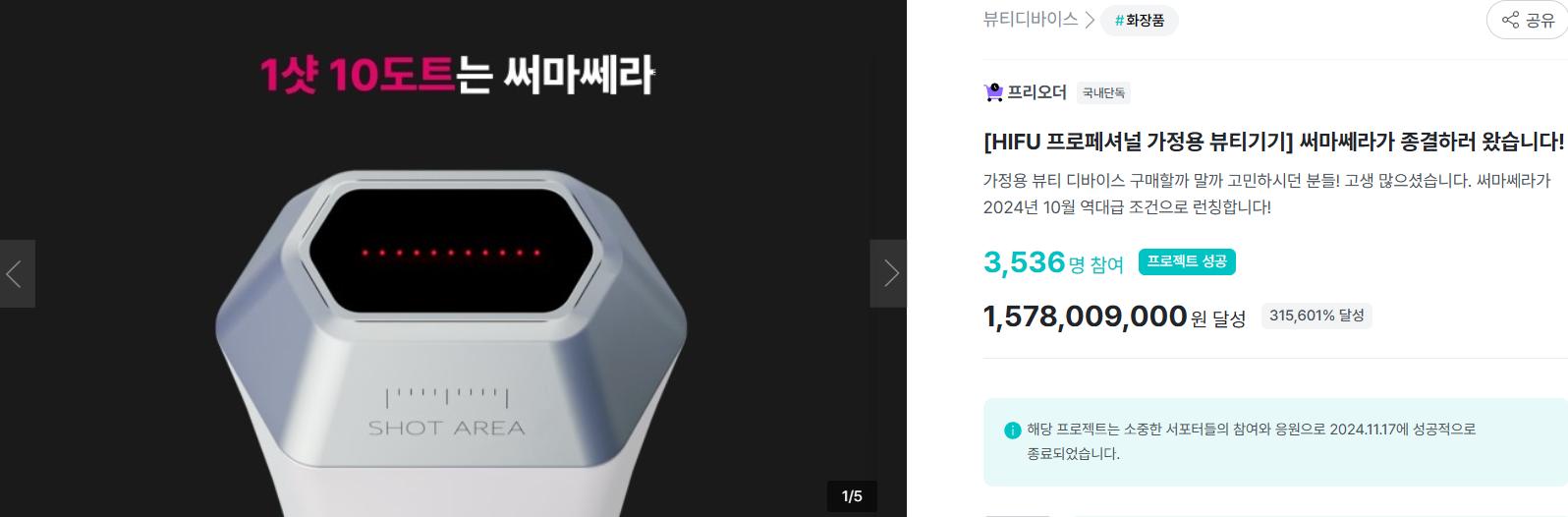The width and height of the screenshot is (1568, 517).
Task: Open the 뷰티디바이스 category link
Action: (1031, 20)
